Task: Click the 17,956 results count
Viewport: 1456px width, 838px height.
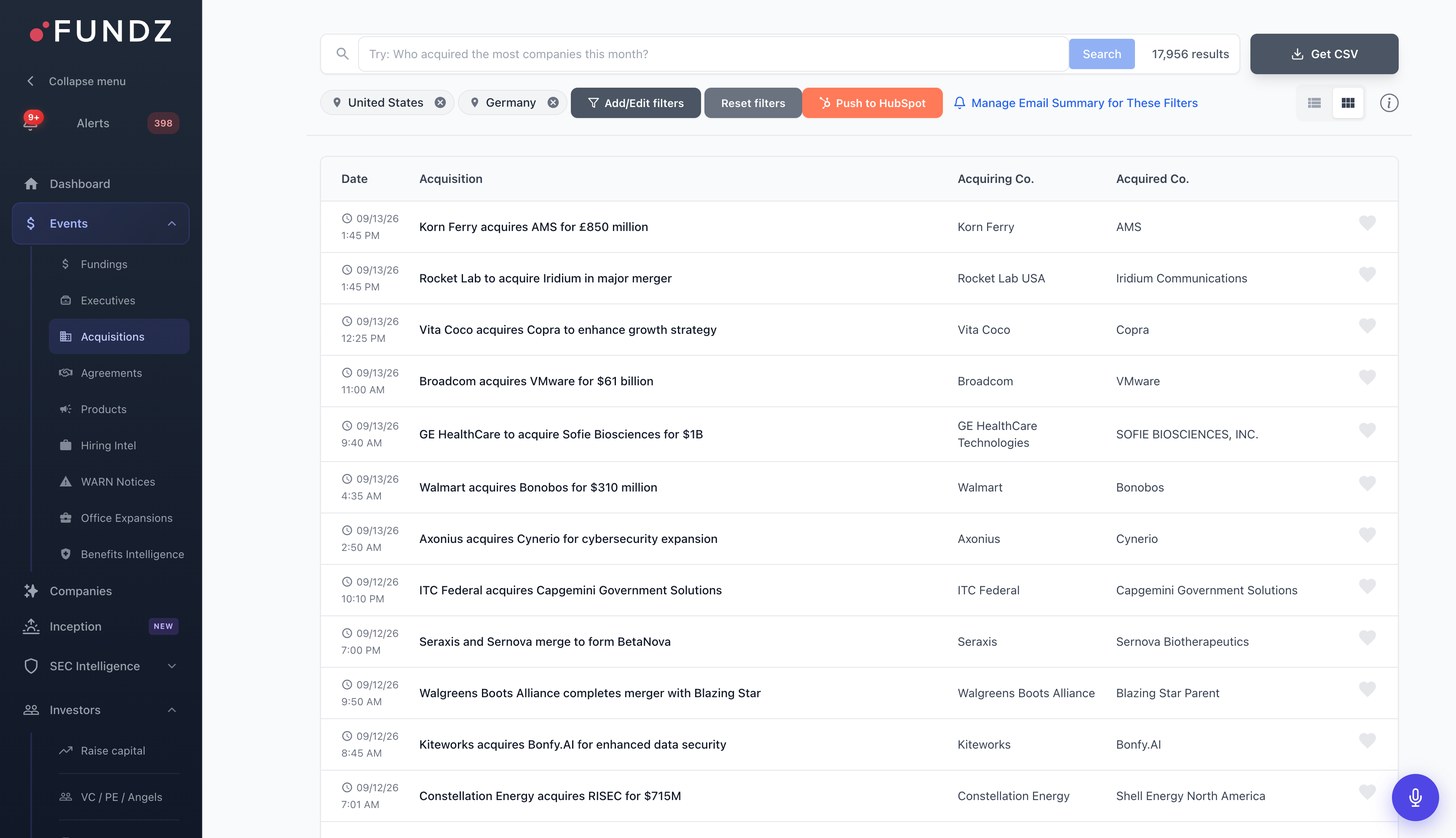Action: [x=1190, y=54]
